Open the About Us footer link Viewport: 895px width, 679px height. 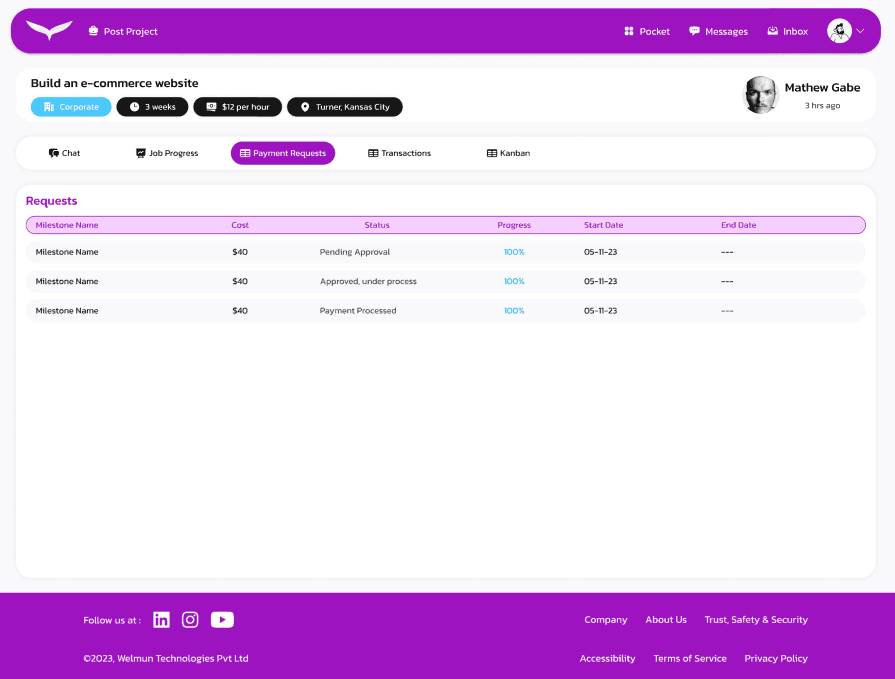pyautogui.click(x=666, y=620)
